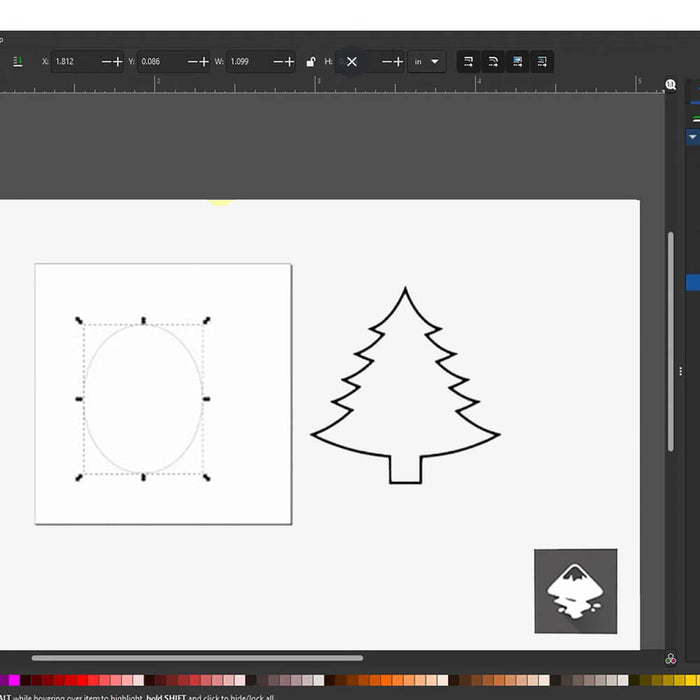Screen dimensions: 700x700
Task: Click the color-managed mode icon at bottom right
Action: (x=671, y=659)
